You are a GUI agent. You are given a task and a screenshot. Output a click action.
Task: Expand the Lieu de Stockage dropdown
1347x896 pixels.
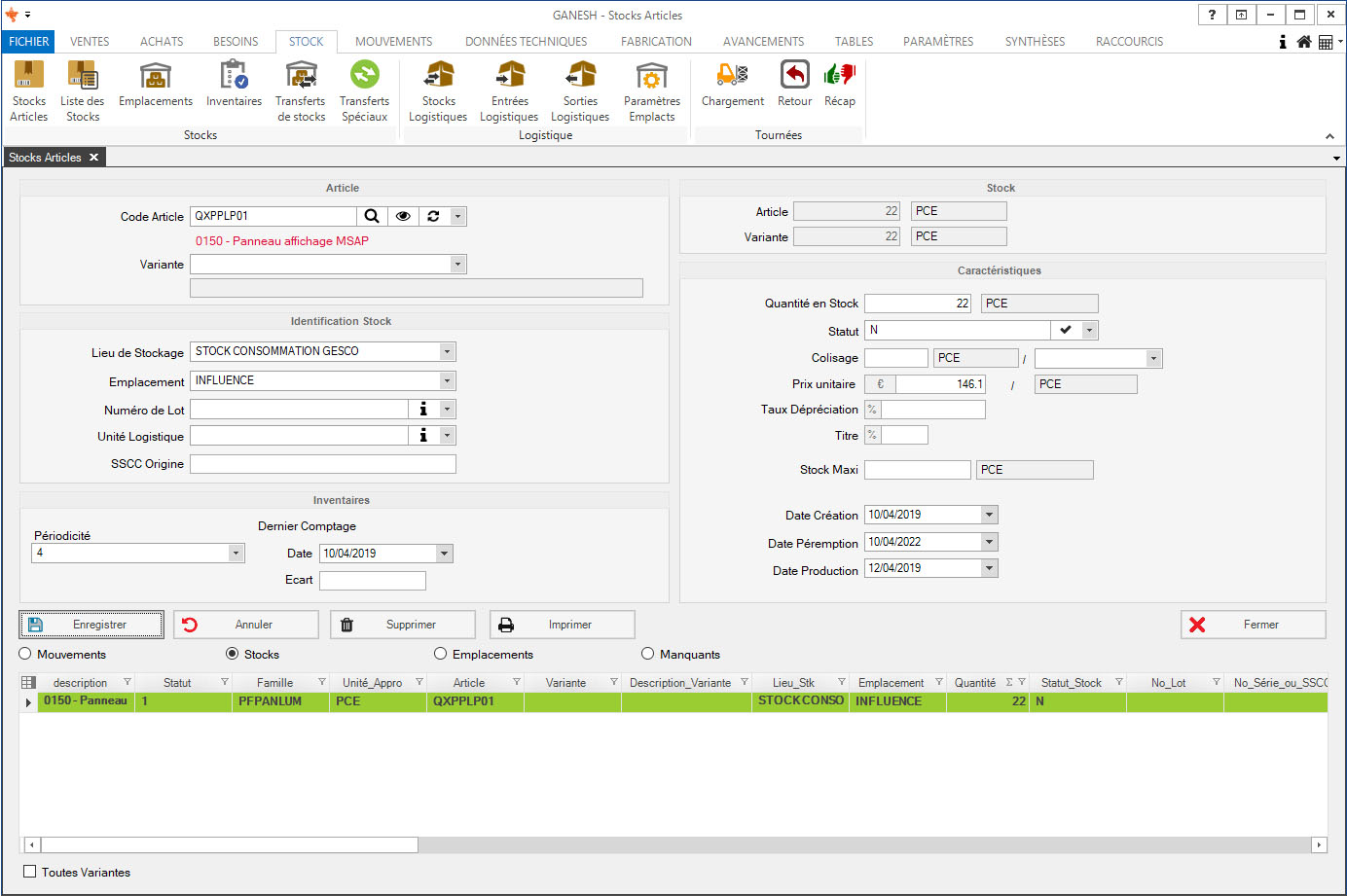[x=447, y=351]
